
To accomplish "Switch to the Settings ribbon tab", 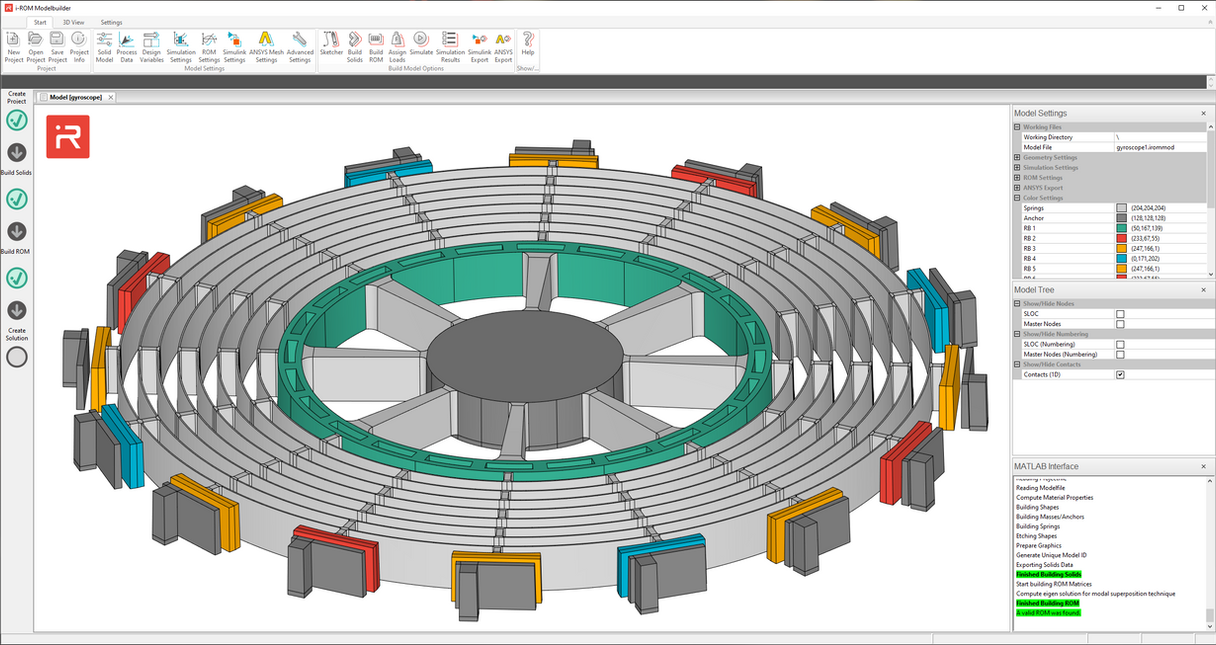I will 111,21.
